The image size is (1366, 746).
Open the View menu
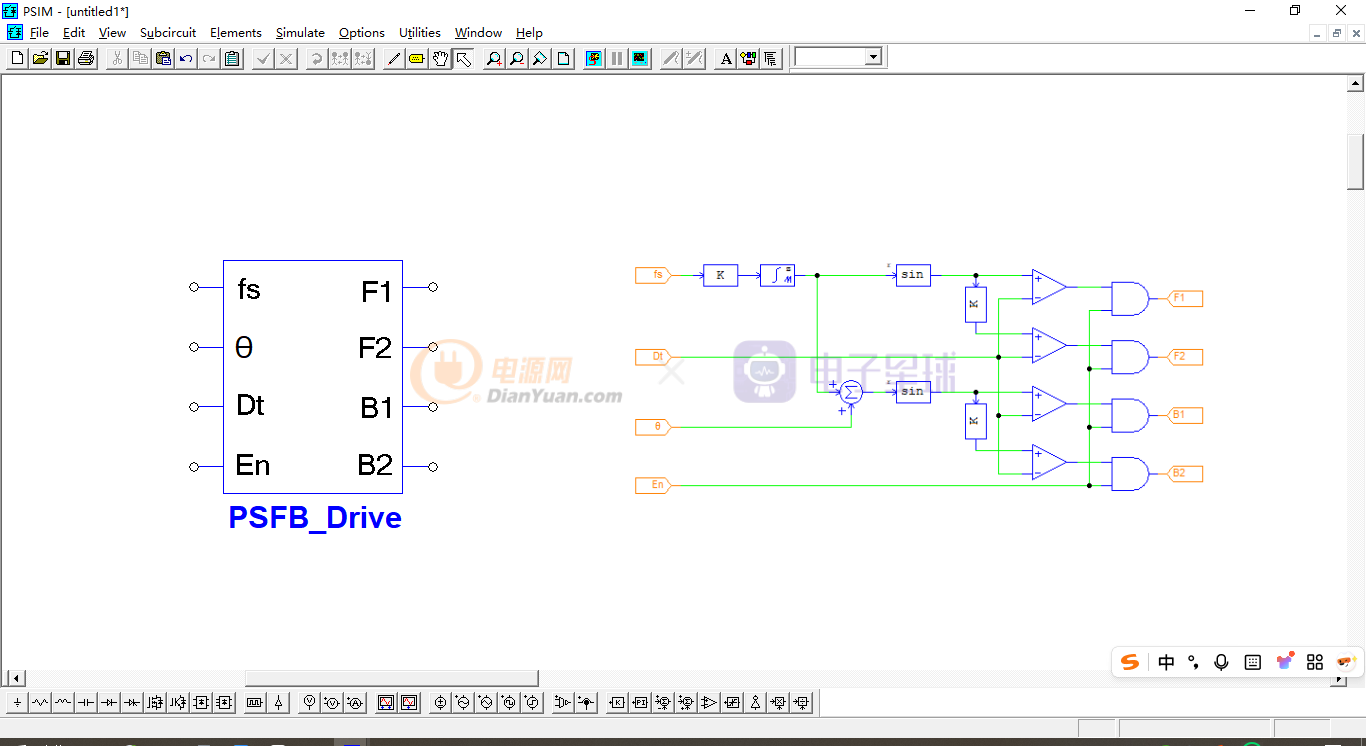tap(112, 33)
